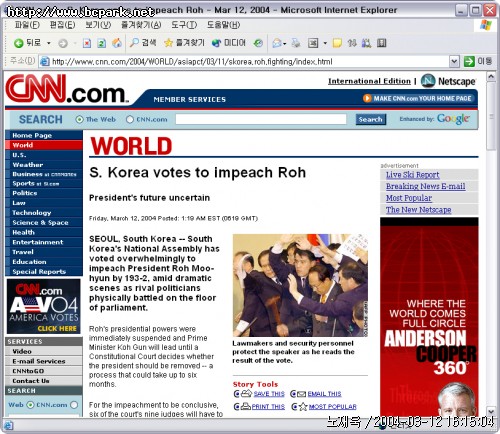Click the Print This printer icon

pyautogui.click(x=246, y=407)
